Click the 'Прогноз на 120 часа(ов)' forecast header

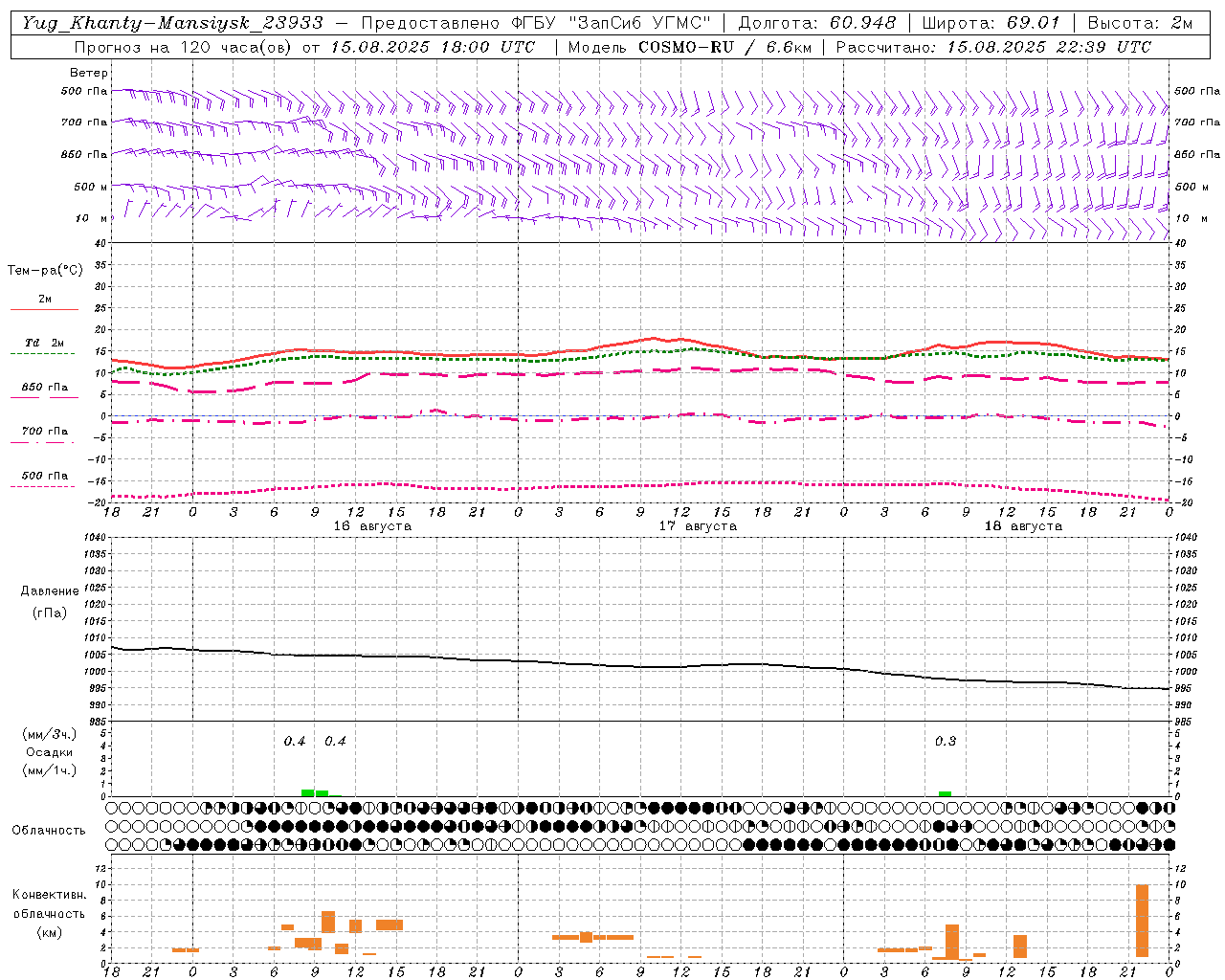click(x=185, y=47)
